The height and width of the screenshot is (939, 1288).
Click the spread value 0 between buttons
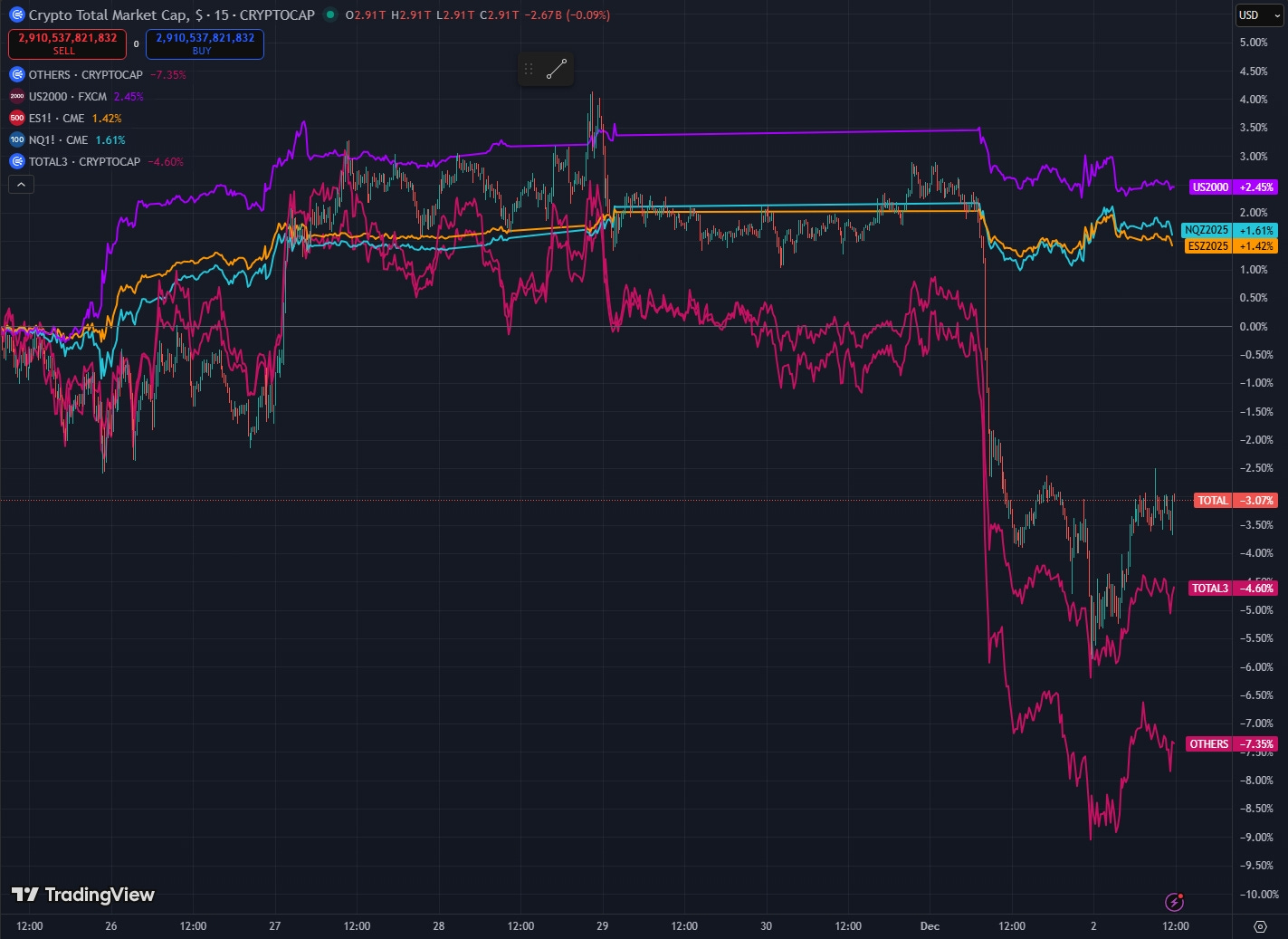[x=137, y=43]
